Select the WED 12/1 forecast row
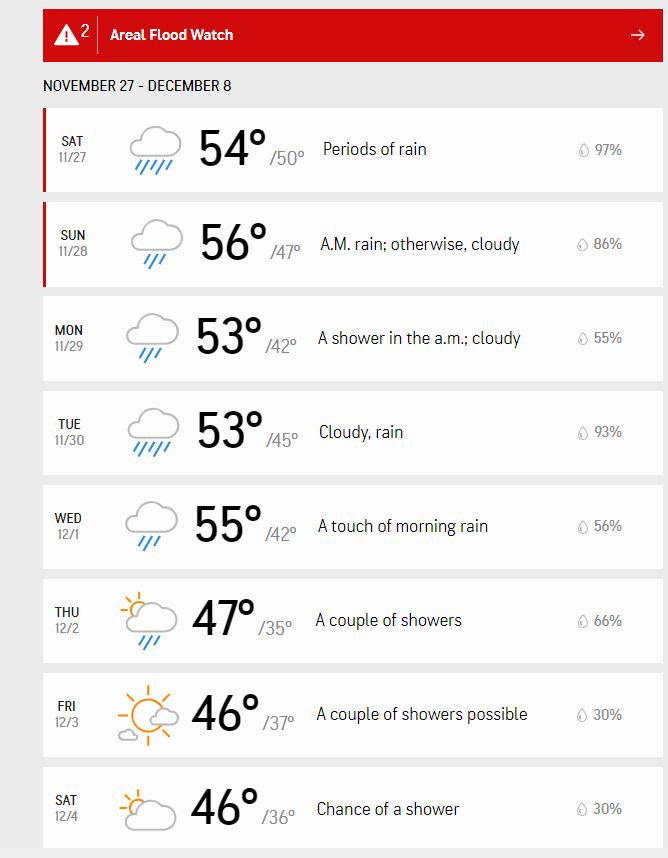Screen dimensions: 668x858 click(352, 527)
